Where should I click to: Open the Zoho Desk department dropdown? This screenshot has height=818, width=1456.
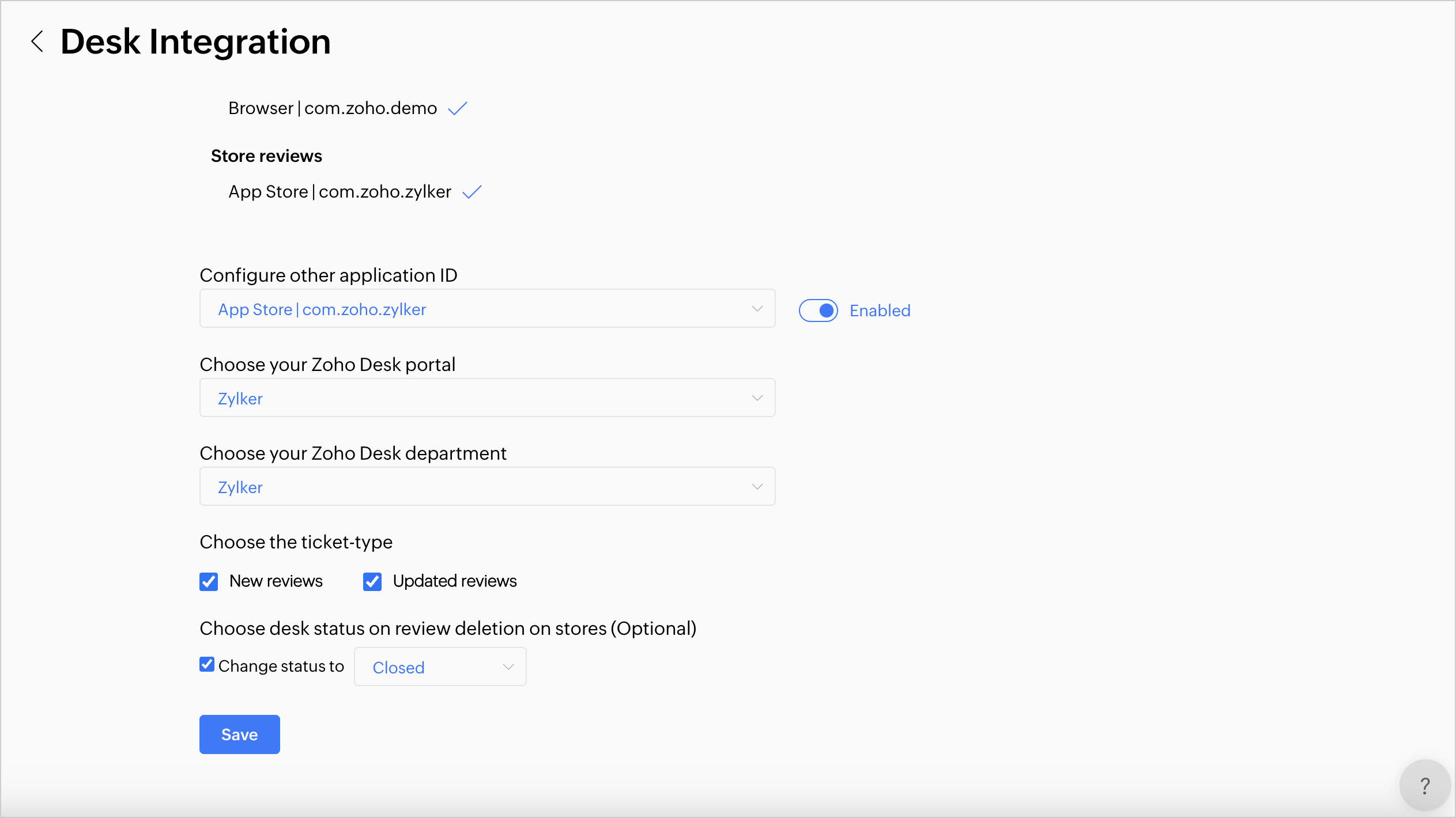pyautogui.click(x=487, y=486)
